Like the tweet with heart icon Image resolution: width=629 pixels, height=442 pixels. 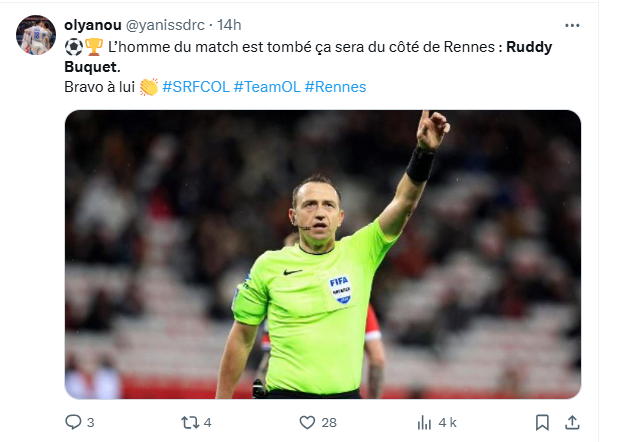307,422
